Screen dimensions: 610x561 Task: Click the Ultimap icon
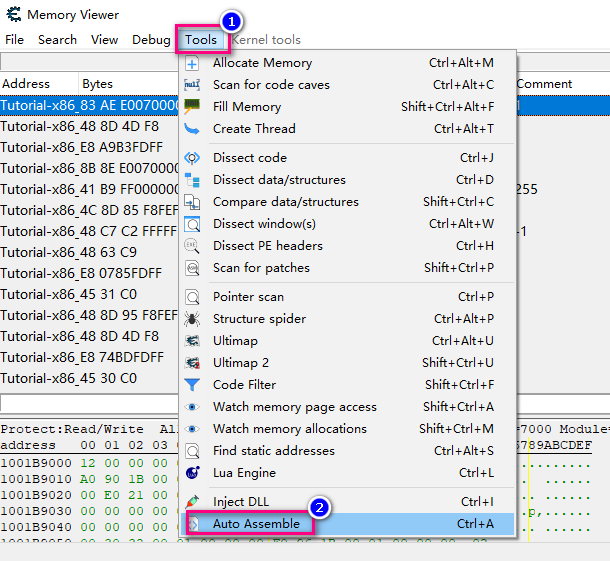click(x=192, y=341)
